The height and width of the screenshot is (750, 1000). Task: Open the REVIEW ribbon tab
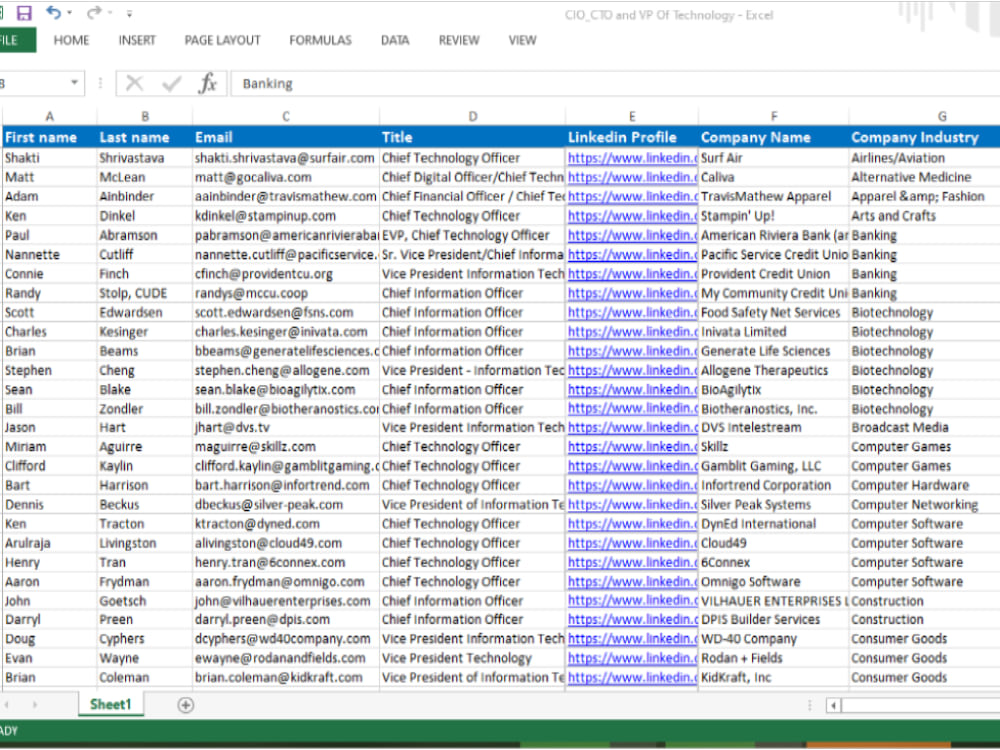tap(459, 40)
